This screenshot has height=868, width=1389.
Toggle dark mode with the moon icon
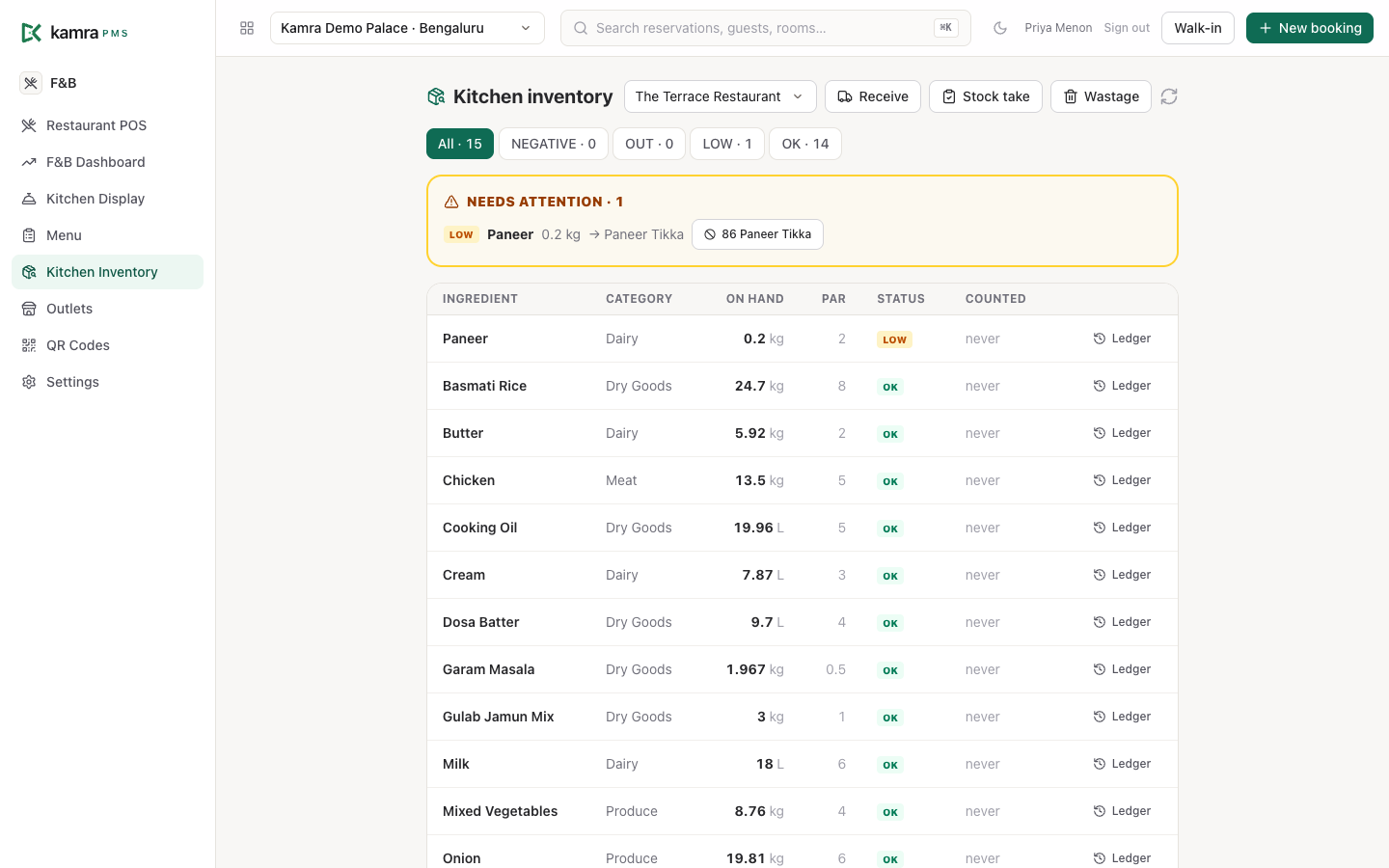pos(1000,28)
